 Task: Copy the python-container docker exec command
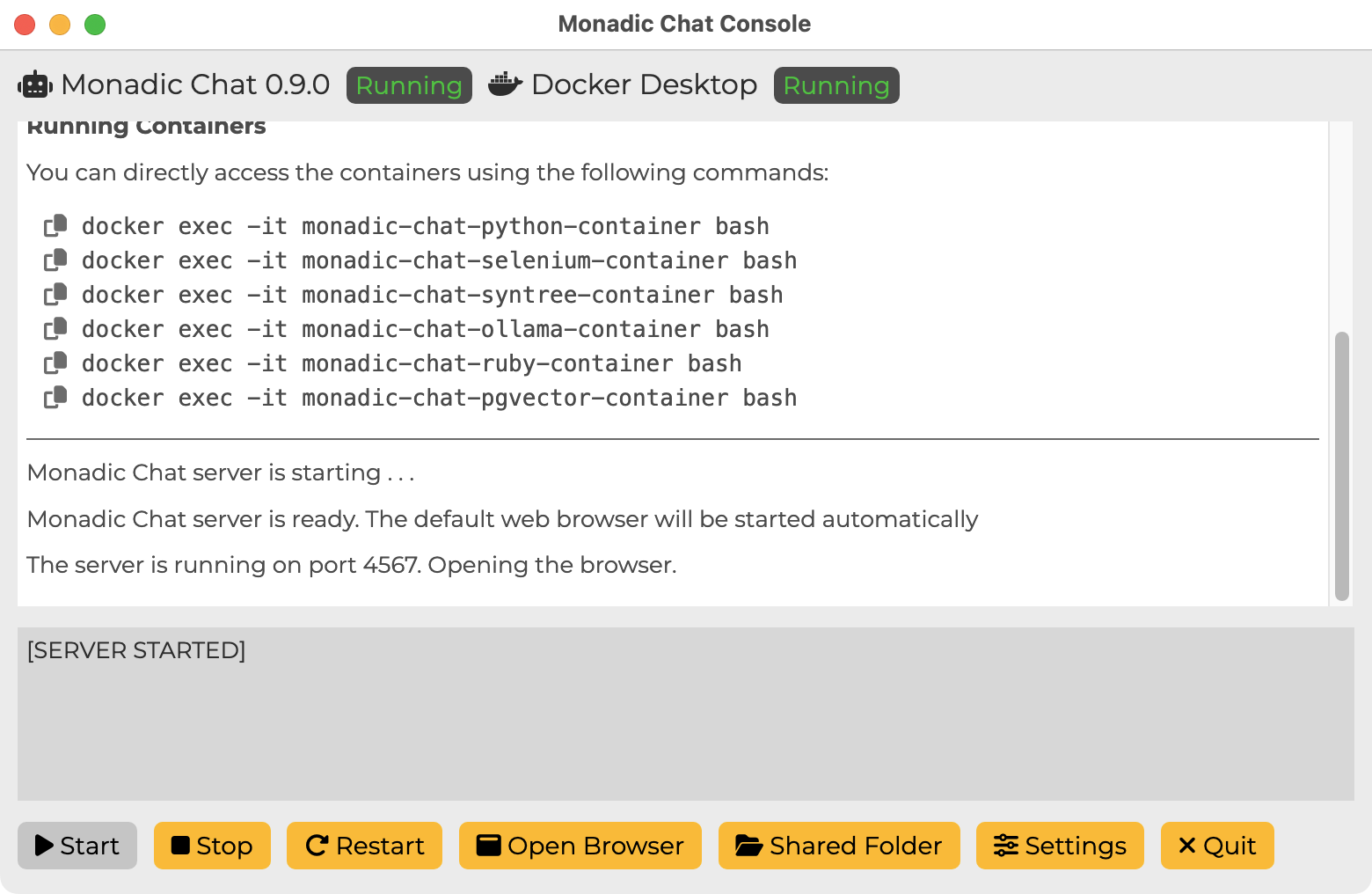pyautogui.click(x=55, y=226)
